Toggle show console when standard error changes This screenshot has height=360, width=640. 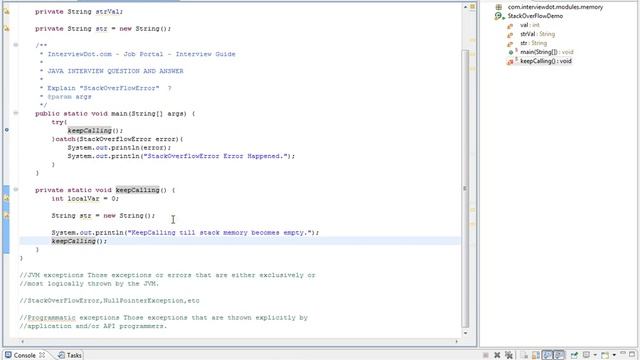click(559, 355)
